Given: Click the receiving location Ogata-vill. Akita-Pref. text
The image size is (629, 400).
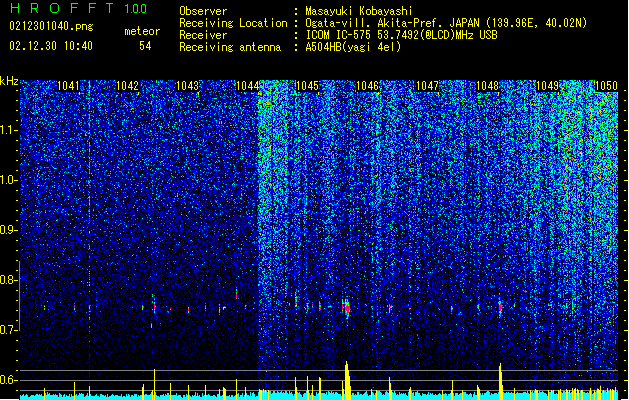Looking at the screenshot, I should (x=392, y=23).
